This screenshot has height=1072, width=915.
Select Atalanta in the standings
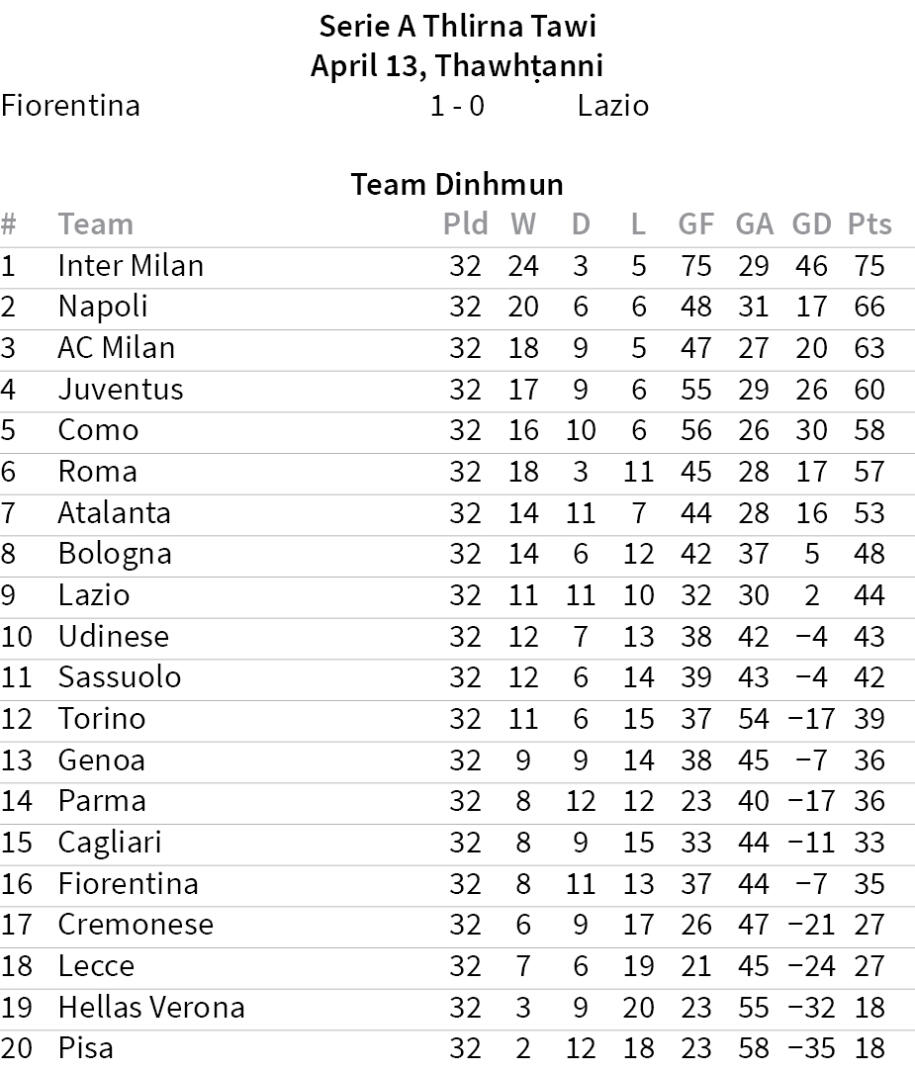[114, 513]
